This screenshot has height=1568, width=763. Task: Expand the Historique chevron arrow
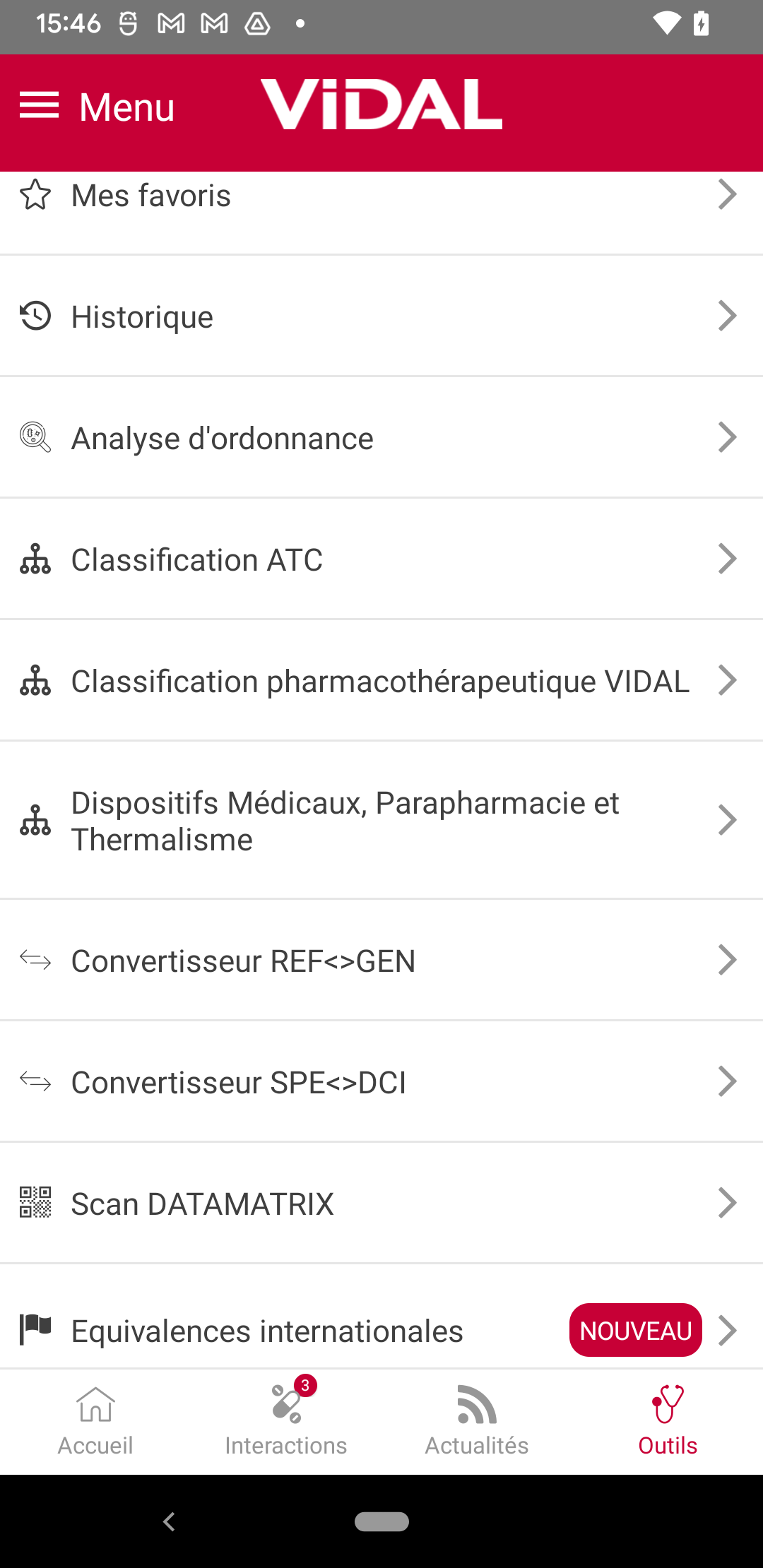point(728,316)
